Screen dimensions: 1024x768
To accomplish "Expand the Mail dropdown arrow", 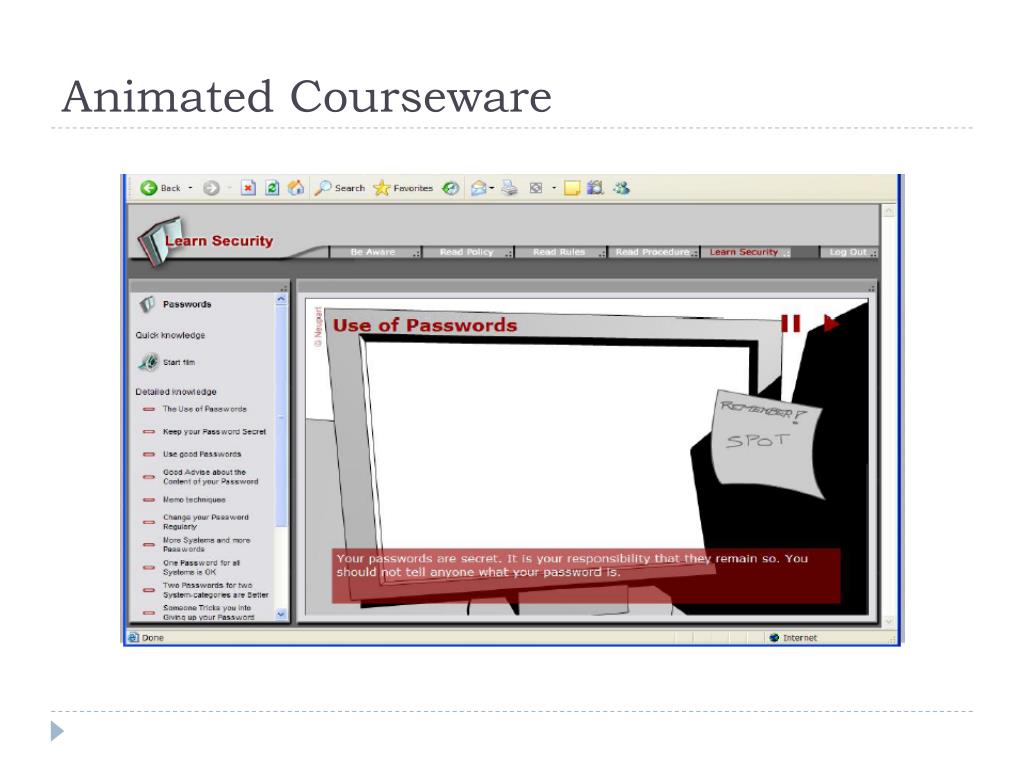I will pos(492,188).
